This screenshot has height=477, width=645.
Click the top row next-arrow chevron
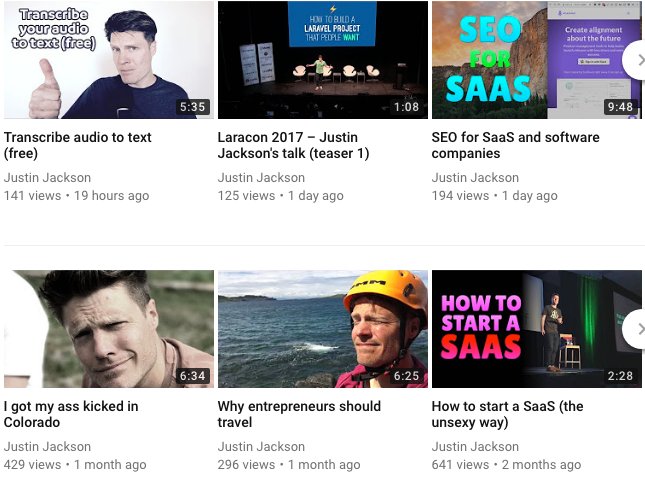636,60
